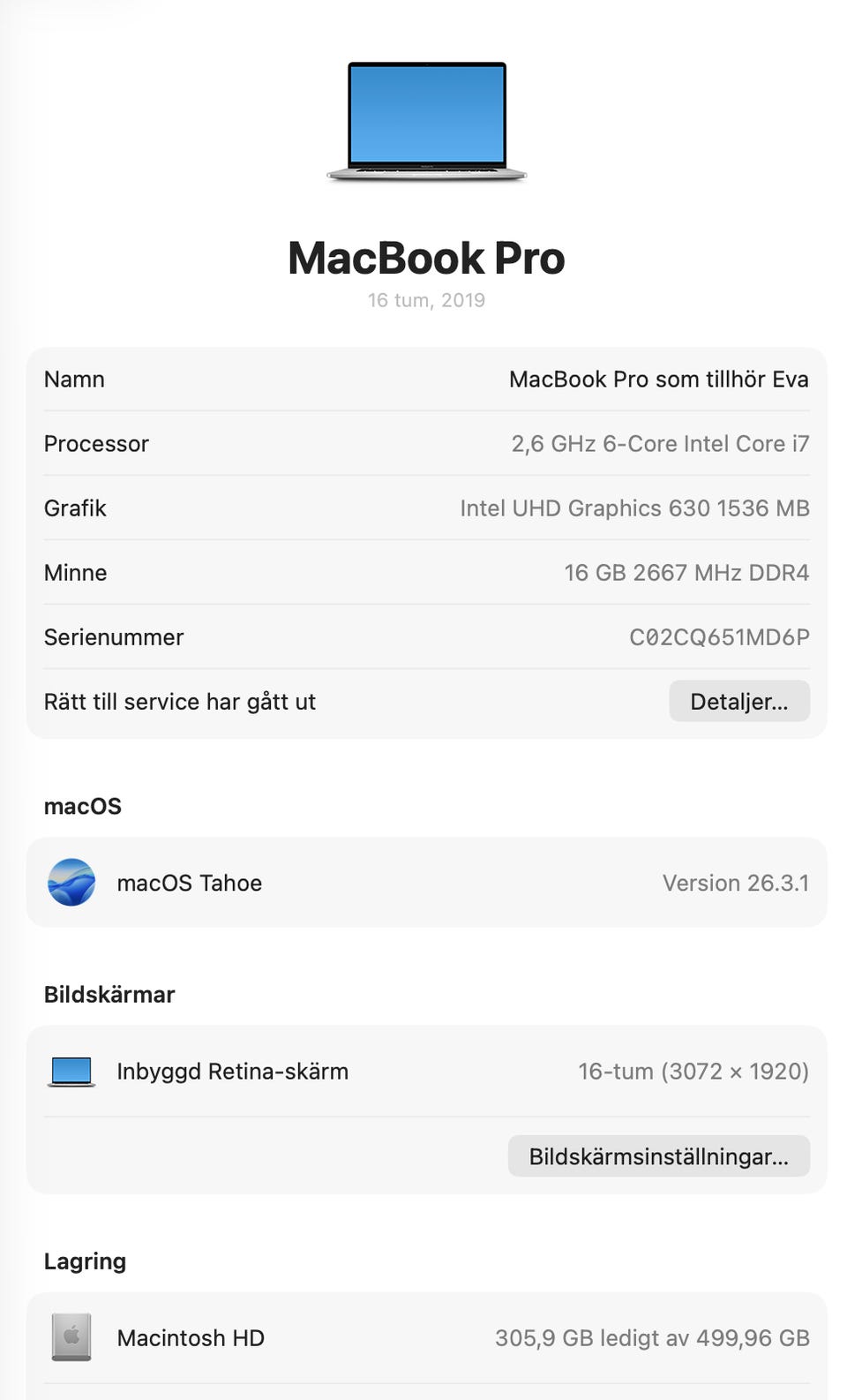Click the memory value 16 GB 2667 MHz DDR4
Screen dimensions: 847x1400
click(x=686, y=573)
